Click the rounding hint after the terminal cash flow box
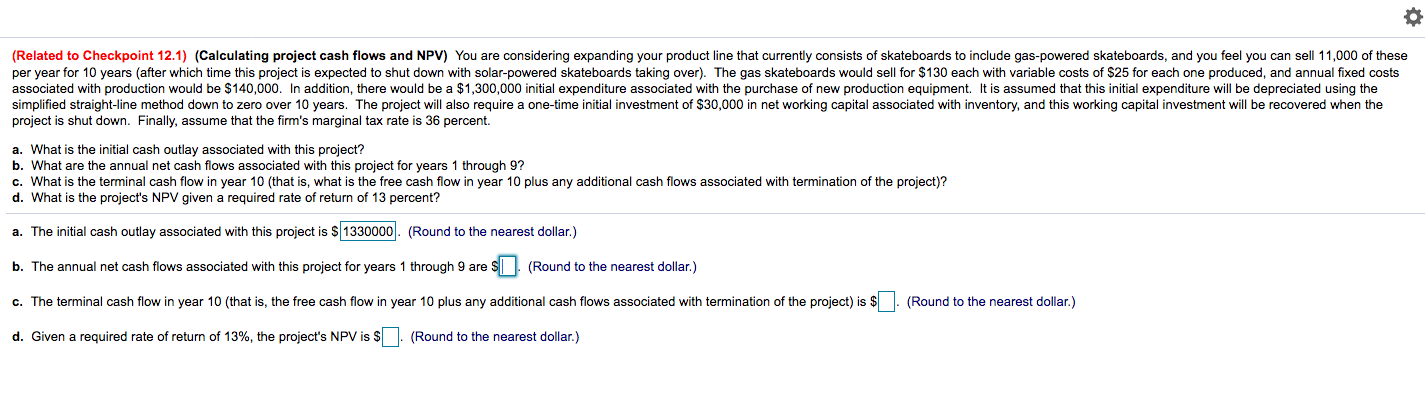 coord(991,302)
